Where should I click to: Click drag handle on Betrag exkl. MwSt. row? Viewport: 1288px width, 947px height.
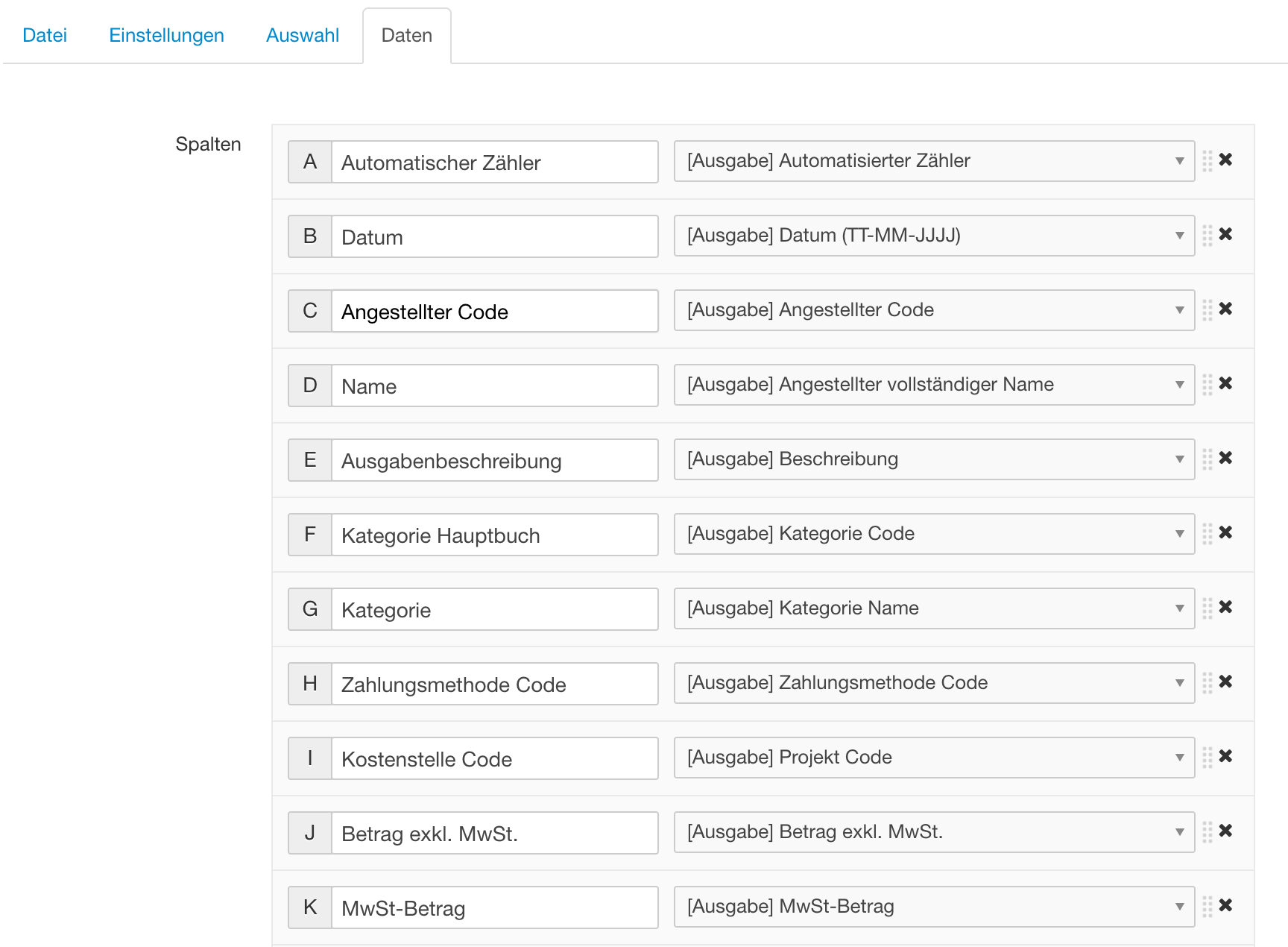[x=1207, y=831]
